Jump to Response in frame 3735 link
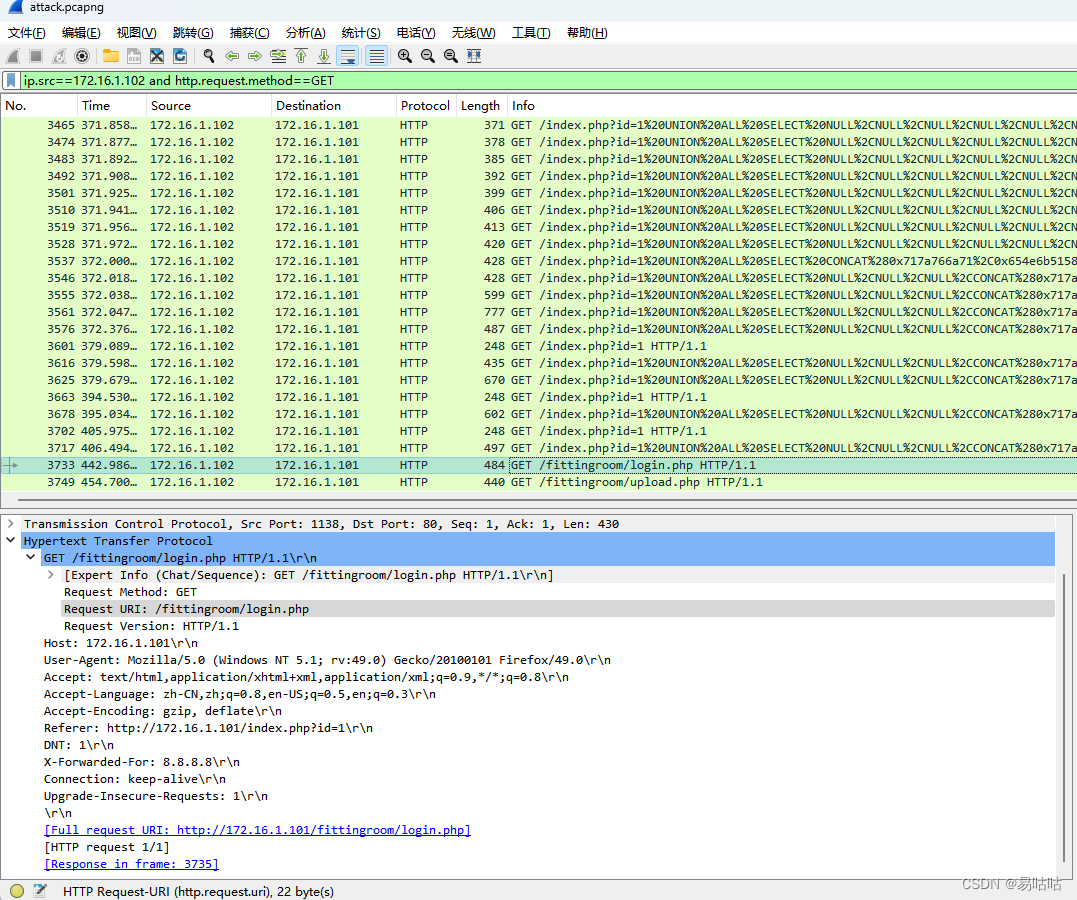Viewport: 1077px width, 900px height. [131, 863]
